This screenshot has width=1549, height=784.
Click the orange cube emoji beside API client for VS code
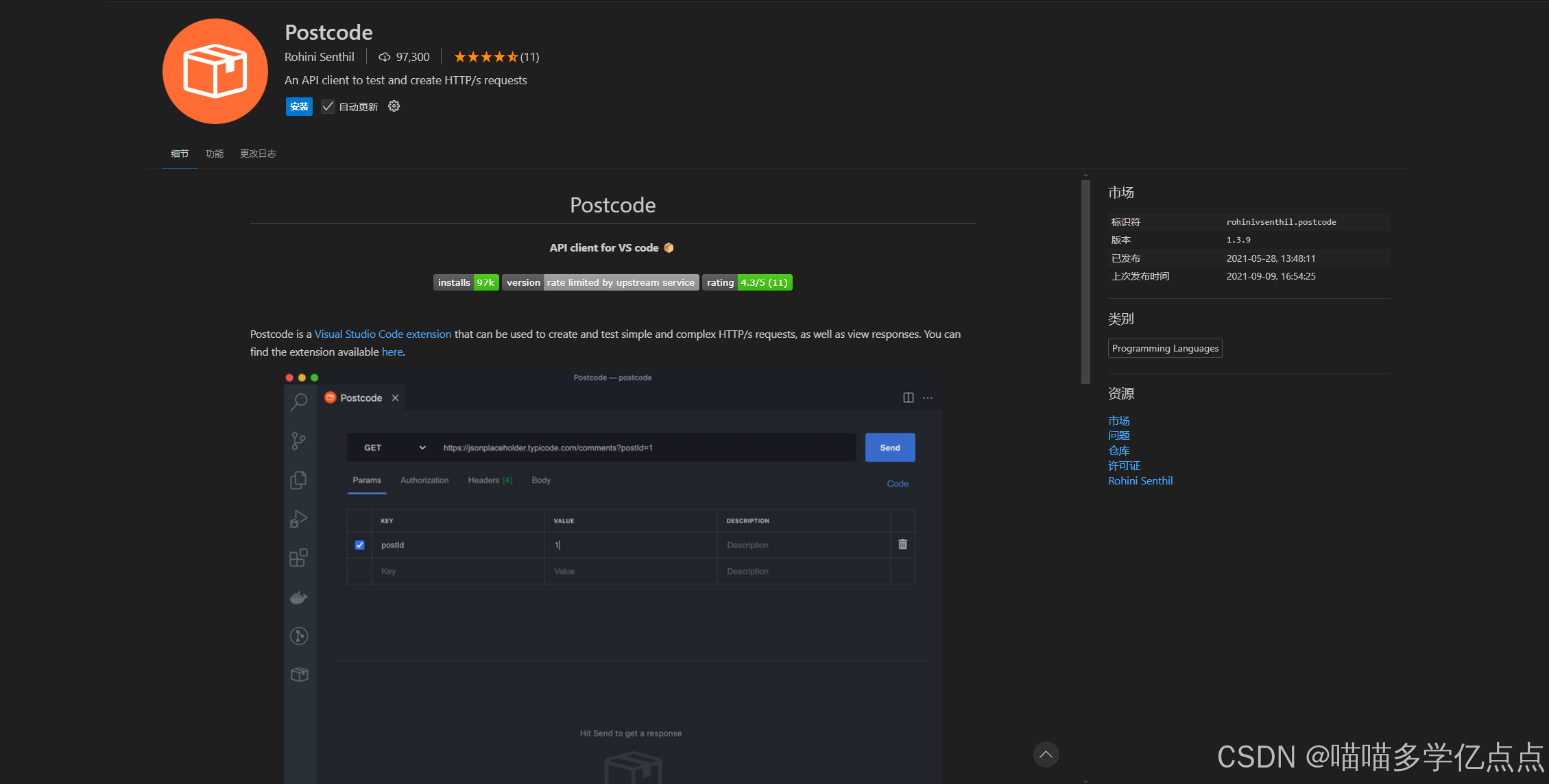click(669, 248)
